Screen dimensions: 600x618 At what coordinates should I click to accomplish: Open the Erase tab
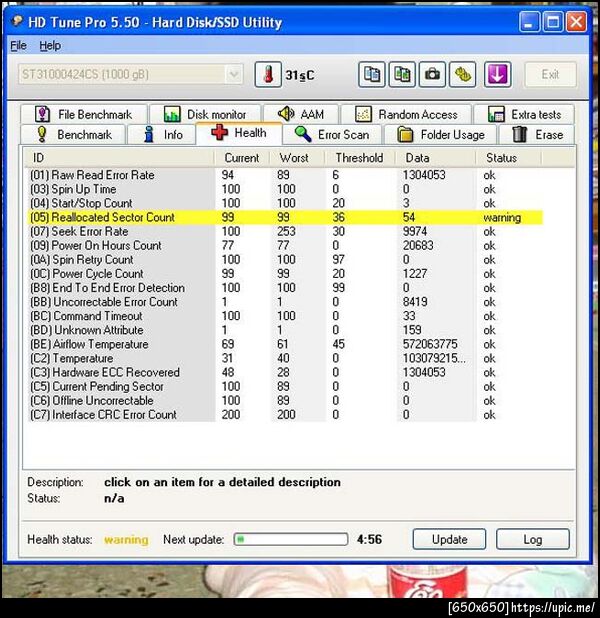tap(537, 135)
